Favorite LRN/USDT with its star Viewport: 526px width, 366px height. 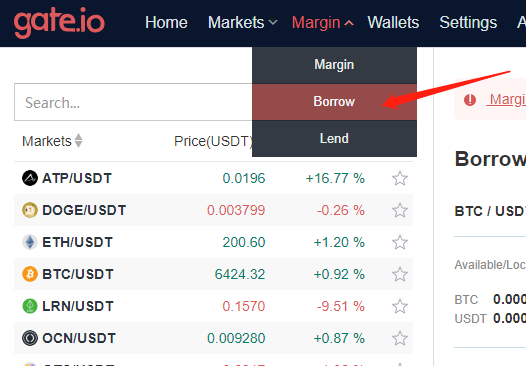(400, 306)
